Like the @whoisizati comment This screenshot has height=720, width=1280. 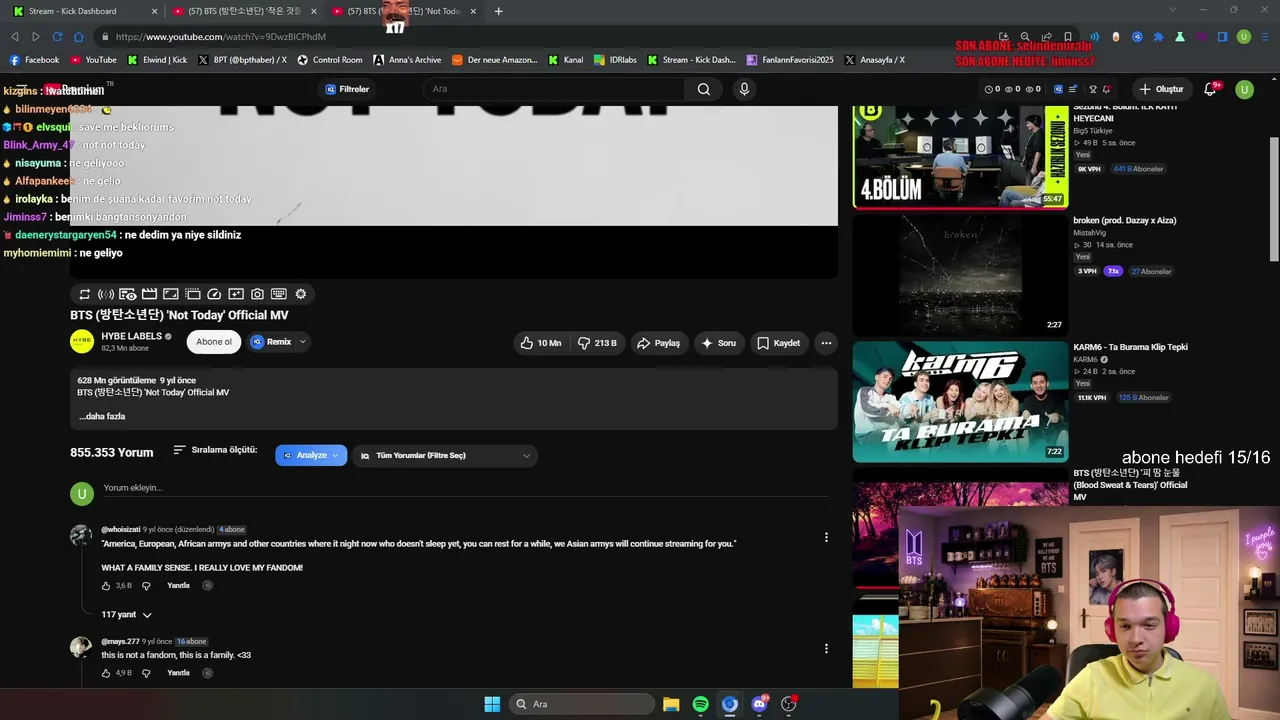tap(107, 586)
